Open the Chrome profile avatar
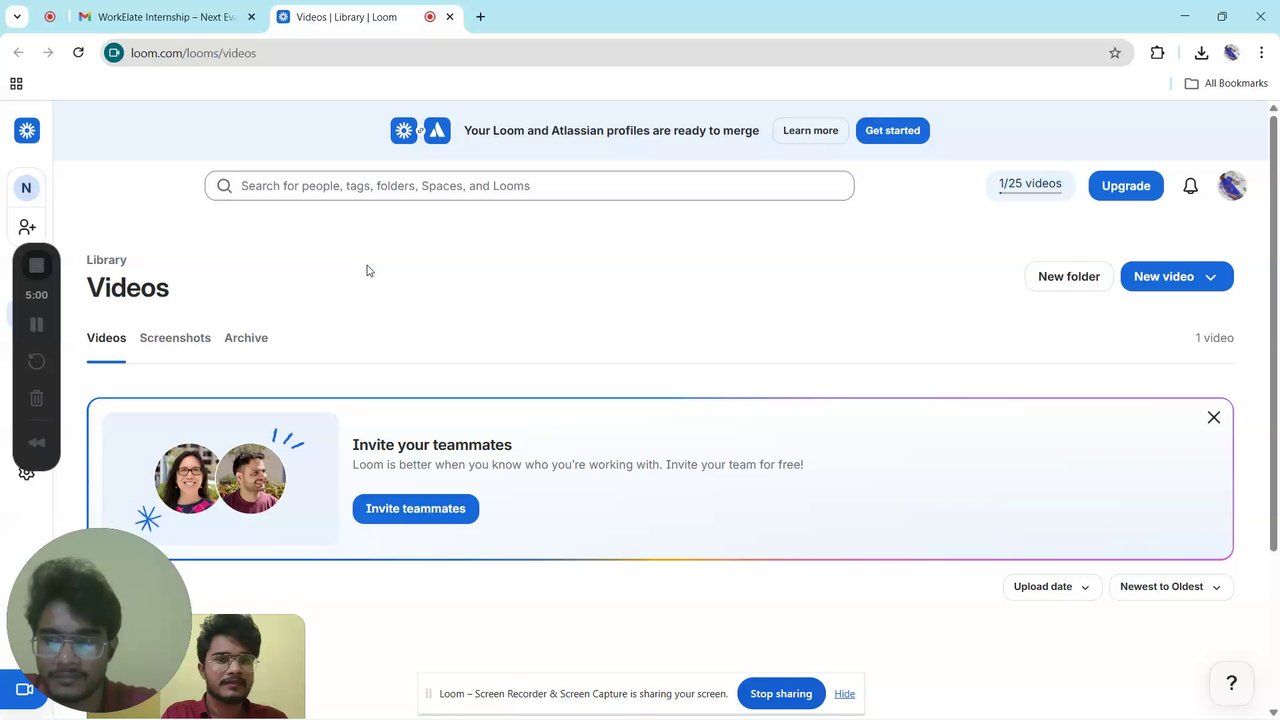 point(1232,53)
